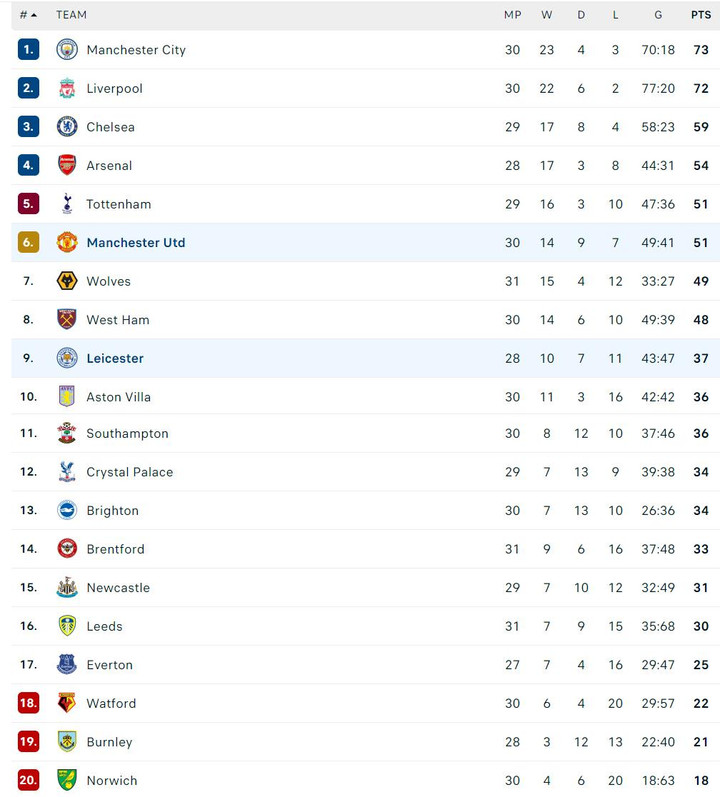Select the red rank 18 relegation badge
Viewport: 720px width, 797px height.
tap(28, 703)
